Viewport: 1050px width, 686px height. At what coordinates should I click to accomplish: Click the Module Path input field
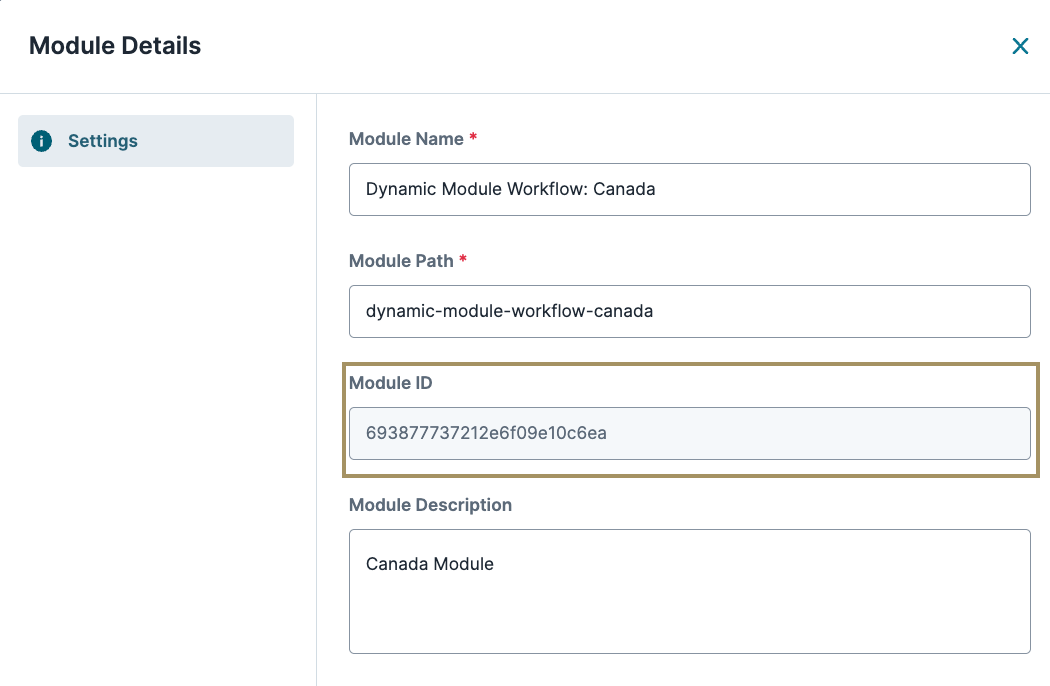(690, 311)
